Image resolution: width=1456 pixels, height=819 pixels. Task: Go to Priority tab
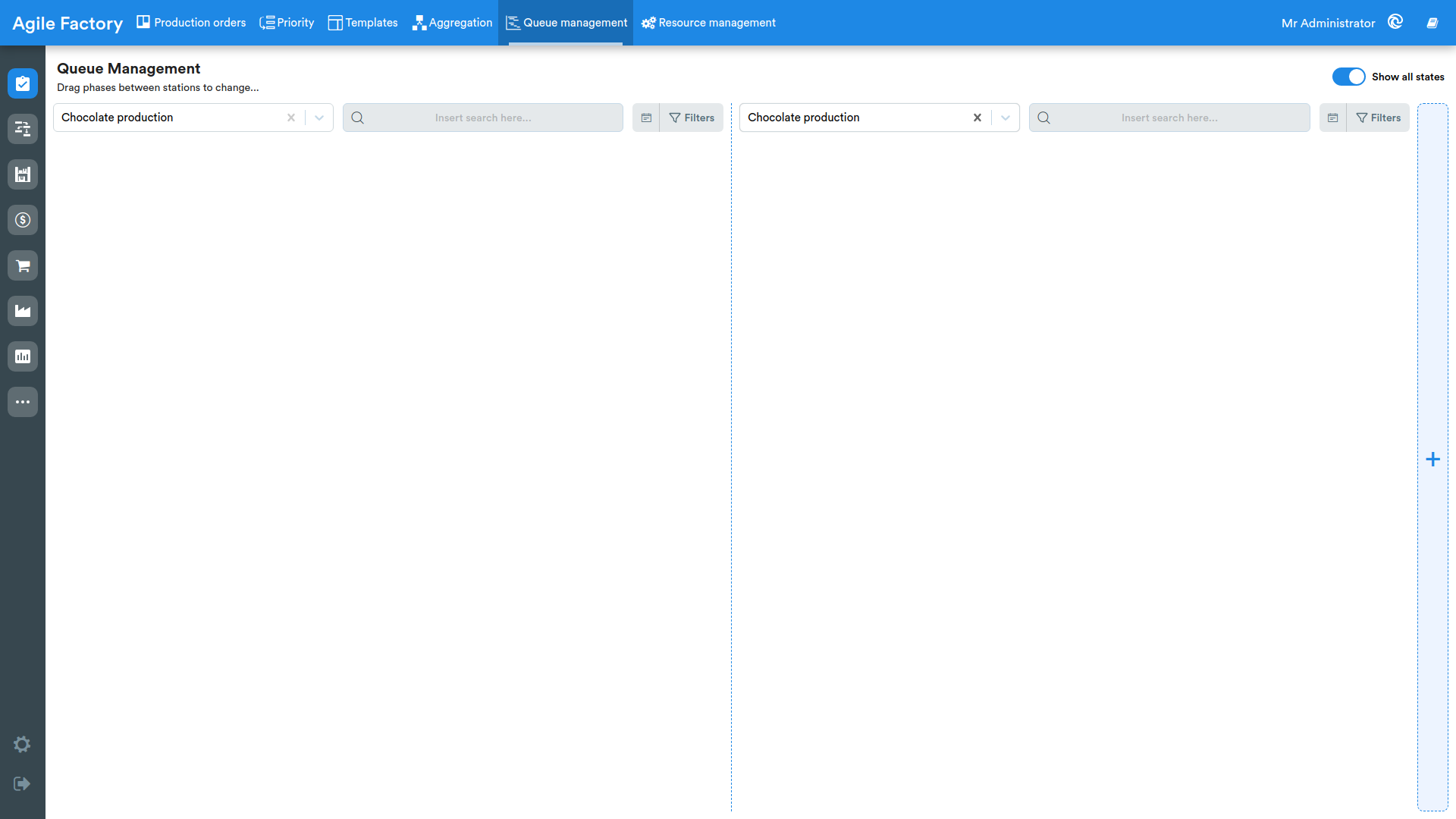[287, 23]
